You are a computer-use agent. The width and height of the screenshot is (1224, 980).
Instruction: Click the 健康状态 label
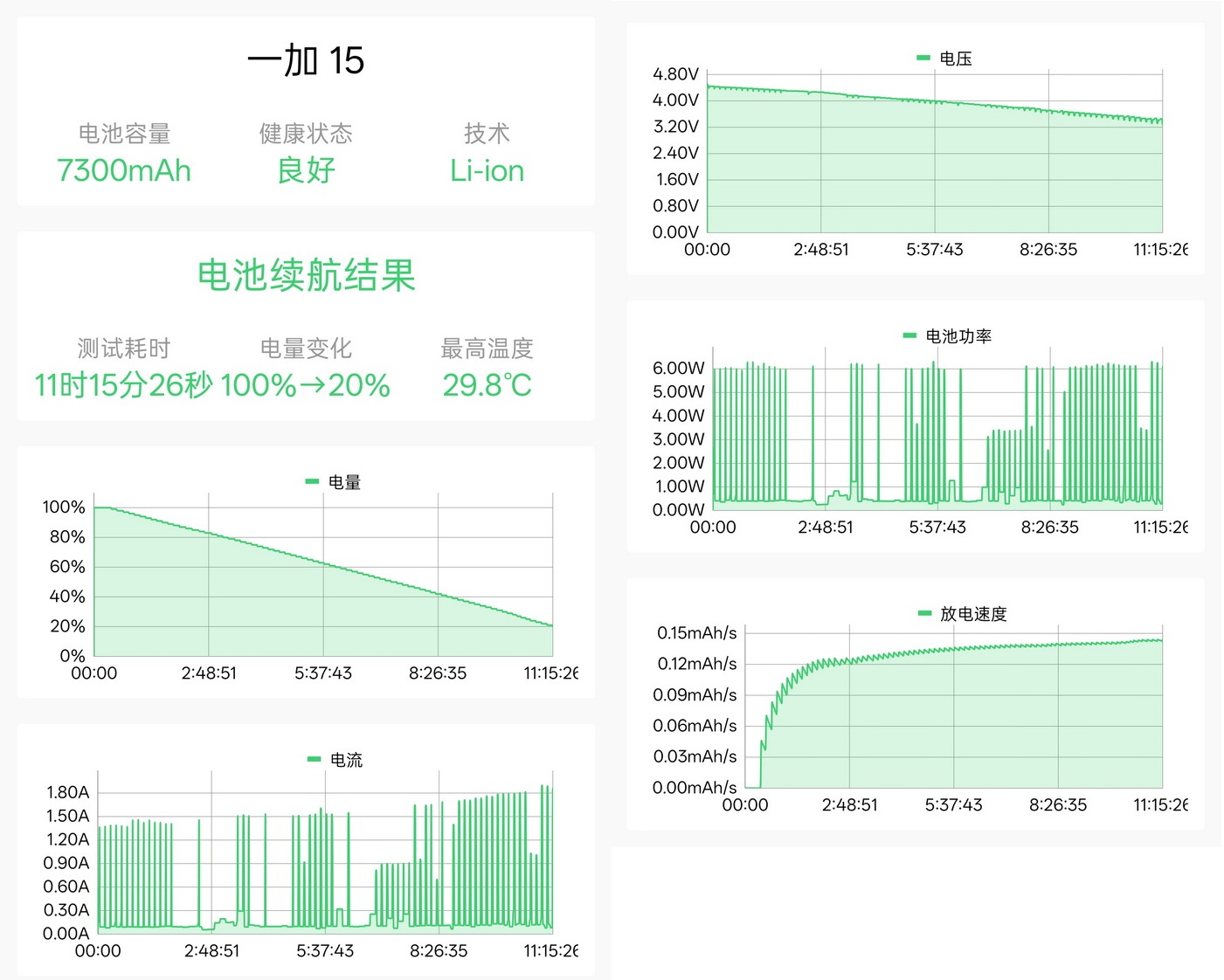(306, 134)
